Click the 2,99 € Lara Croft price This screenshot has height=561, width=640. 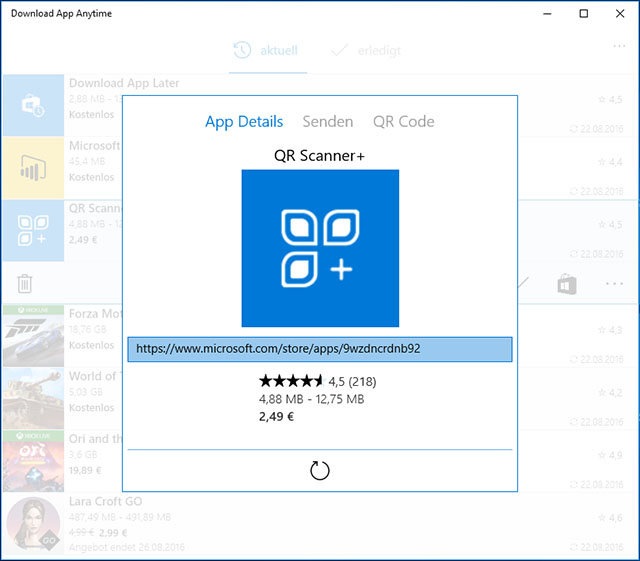(x=113, y=533)
